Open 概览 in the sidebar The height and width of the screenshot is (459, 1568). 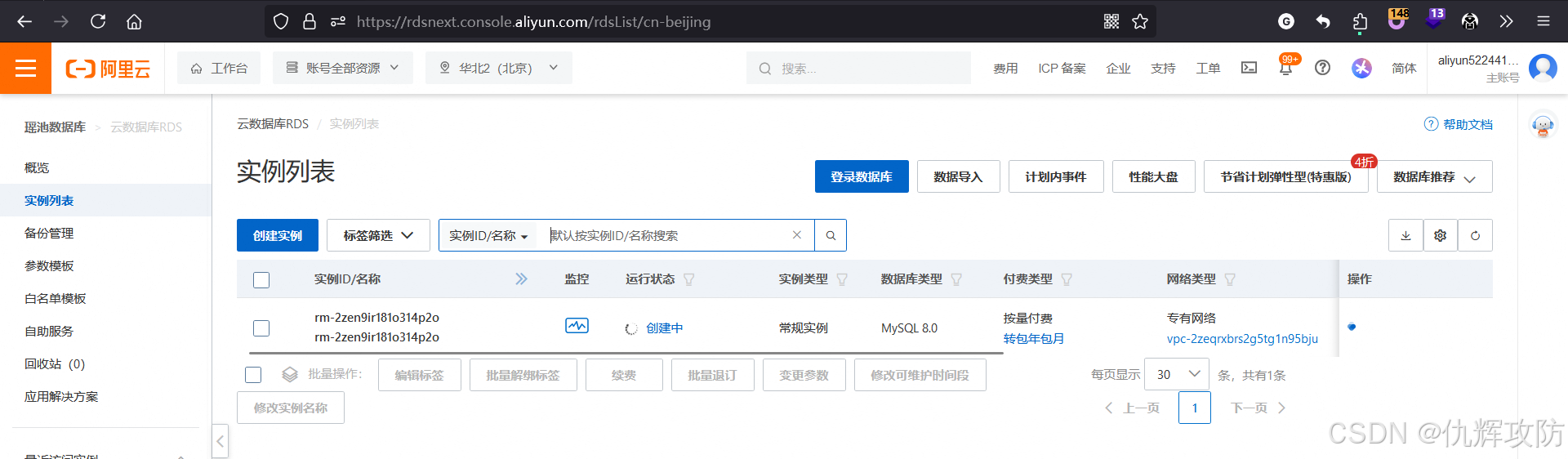click(x=37, y=167)
